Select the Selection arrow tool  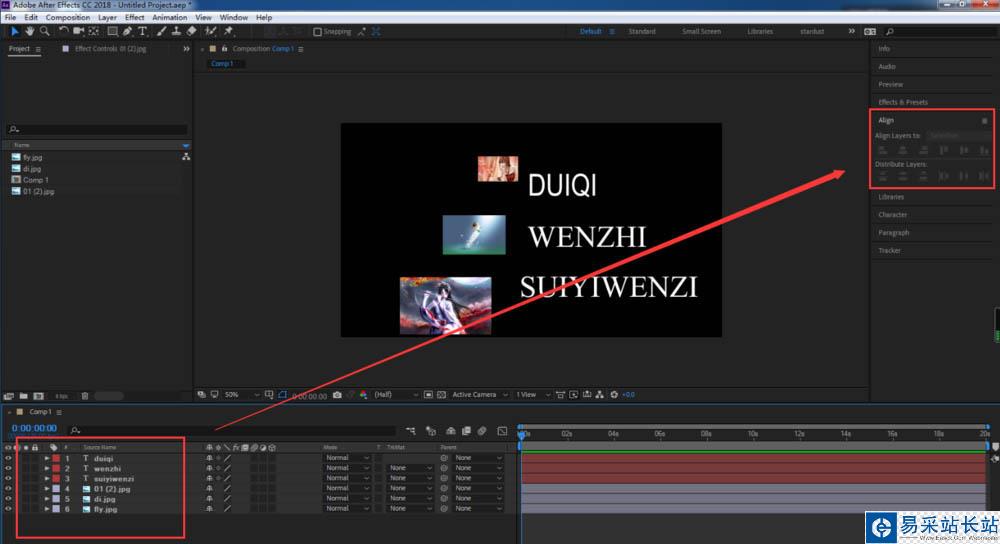click(x=15, y=31)
